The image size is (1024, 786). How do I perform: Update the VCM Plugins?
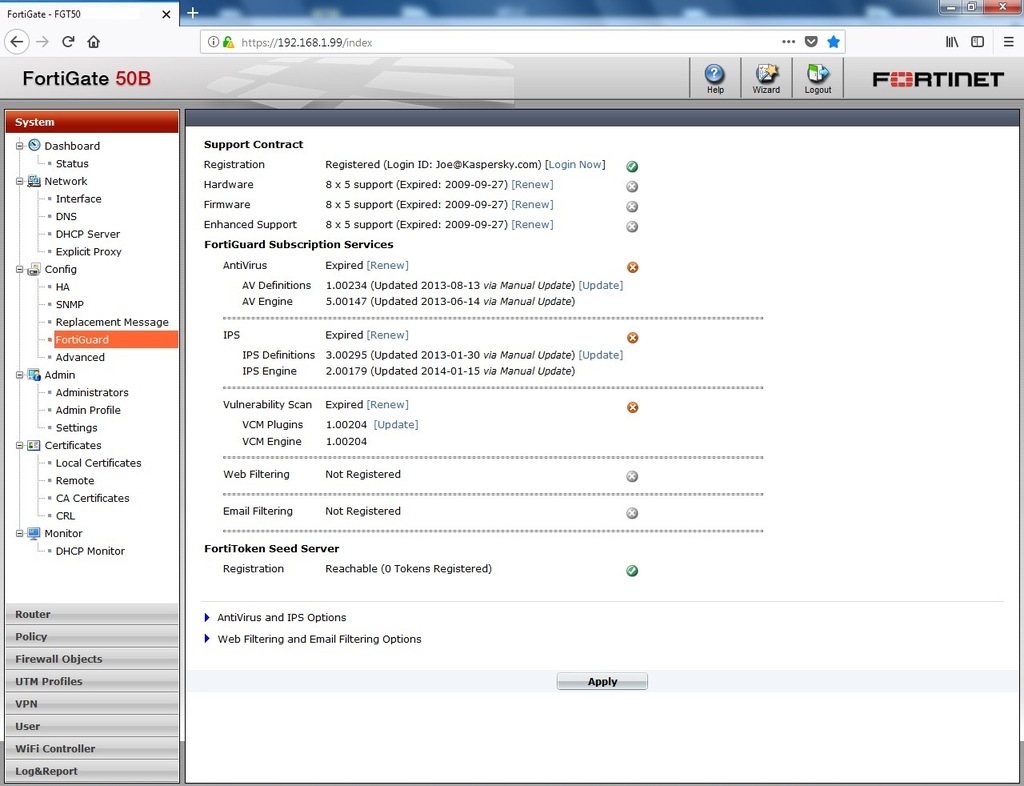tap(396, 424)
